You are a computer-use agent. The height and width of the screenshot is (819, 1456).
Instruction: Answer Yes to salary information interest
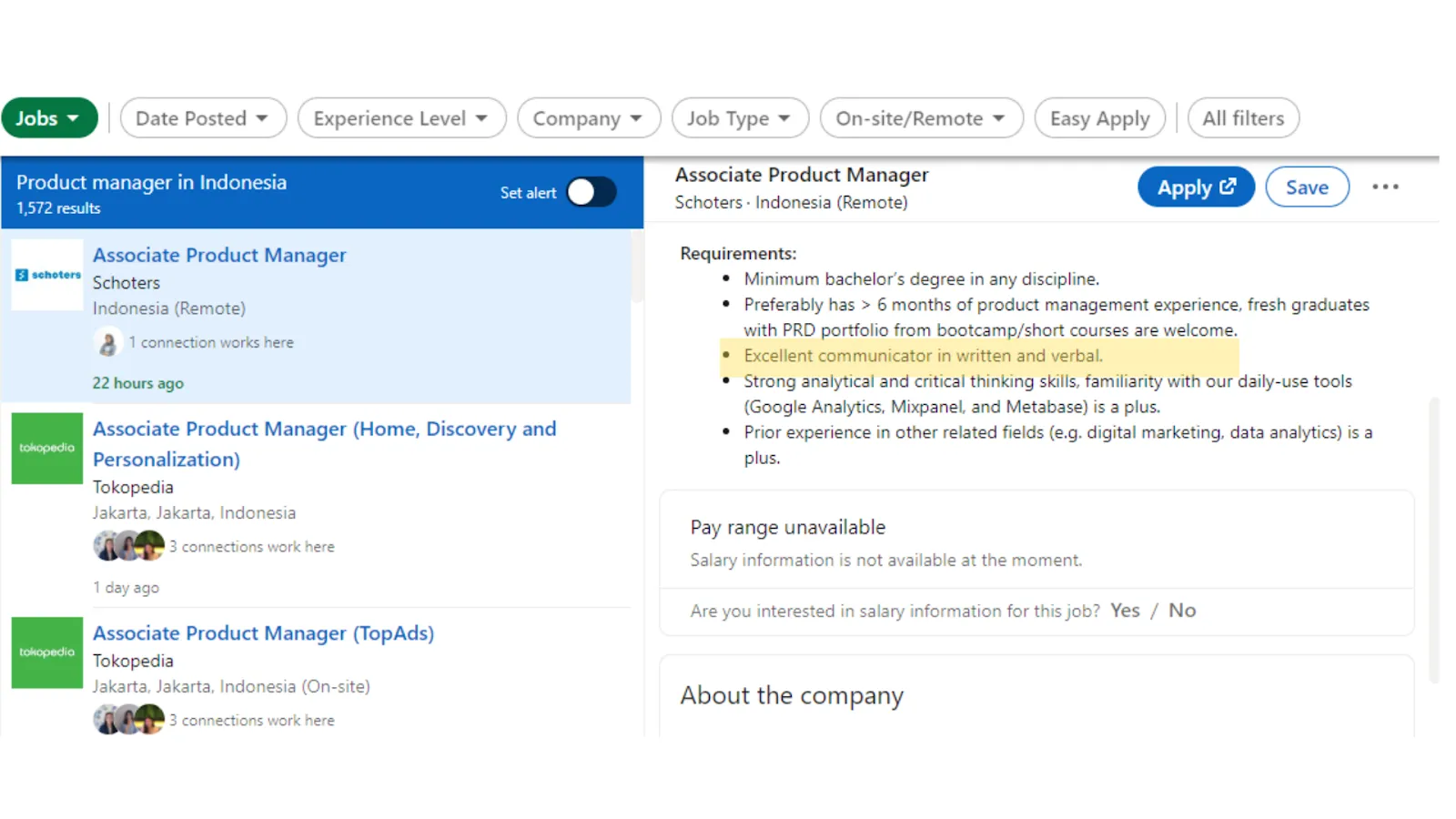1124,611
